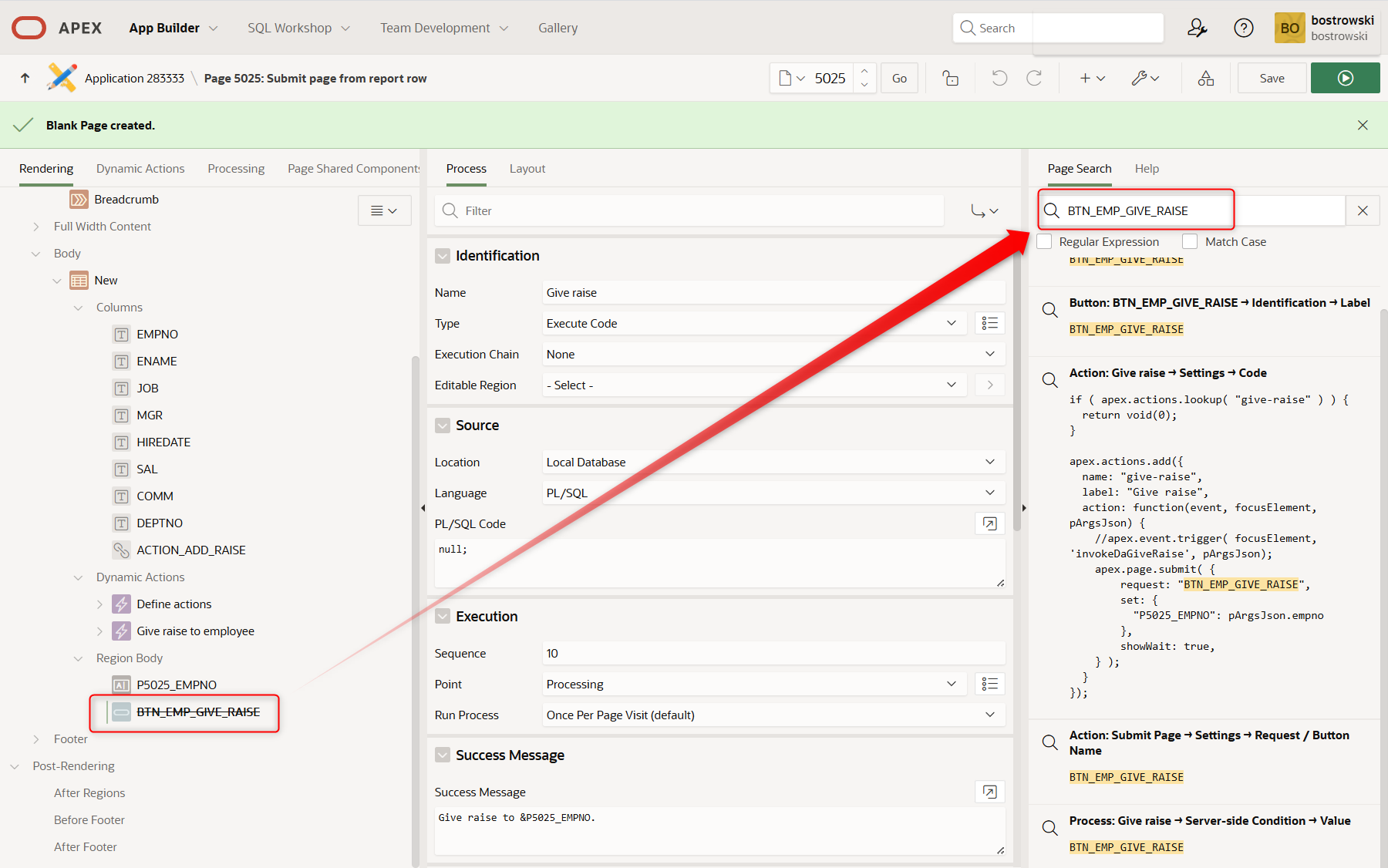Open the Help question mark icon
Image resolution: width=1388 pixels, height=868 pixels.
(1243, 29)
